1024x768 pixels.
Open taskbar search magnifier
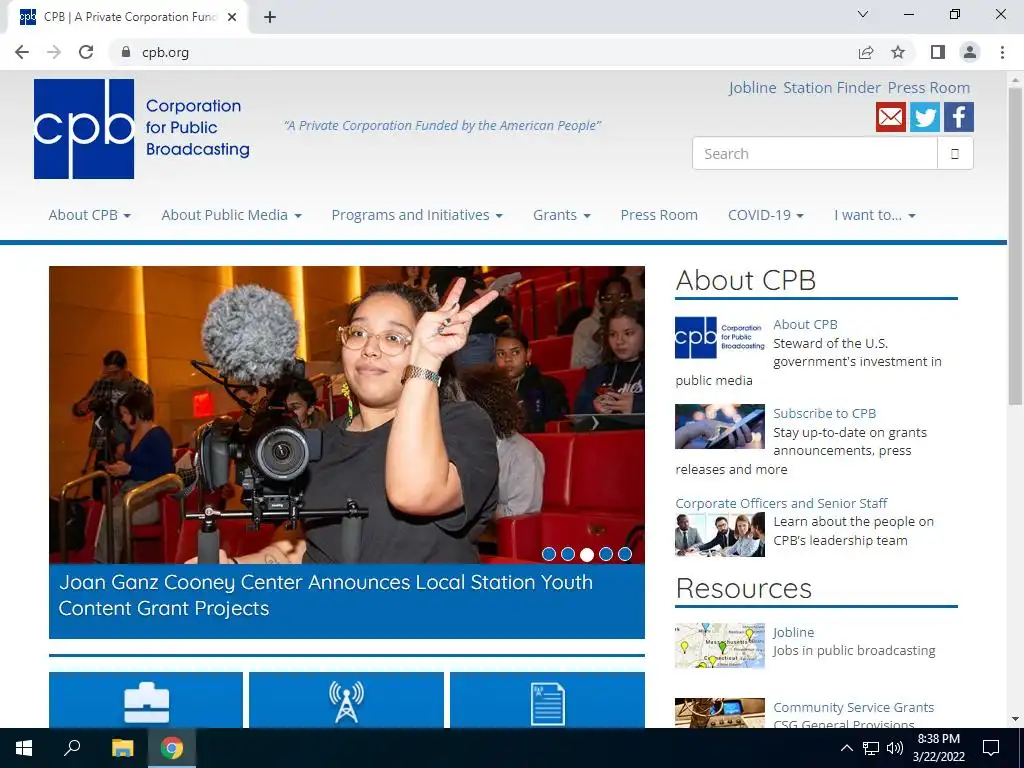72,748
